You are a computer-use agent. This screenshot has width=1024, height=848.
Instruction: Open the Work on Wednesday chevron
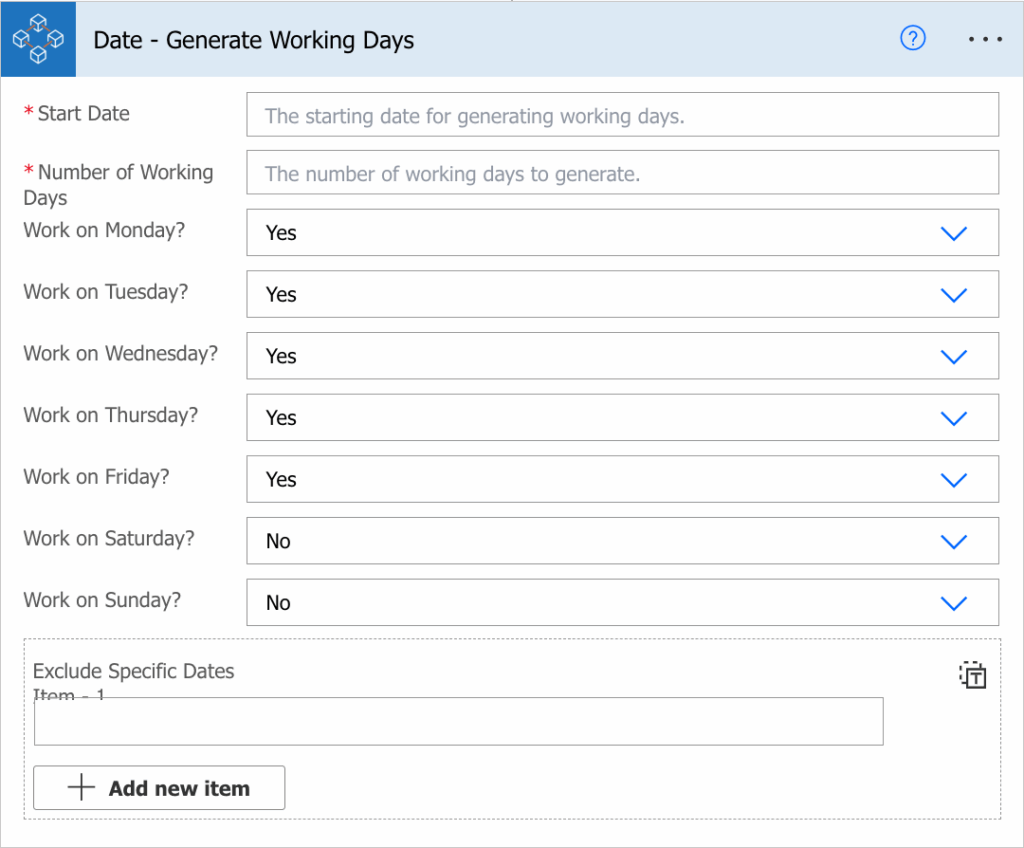click(953, 357)
